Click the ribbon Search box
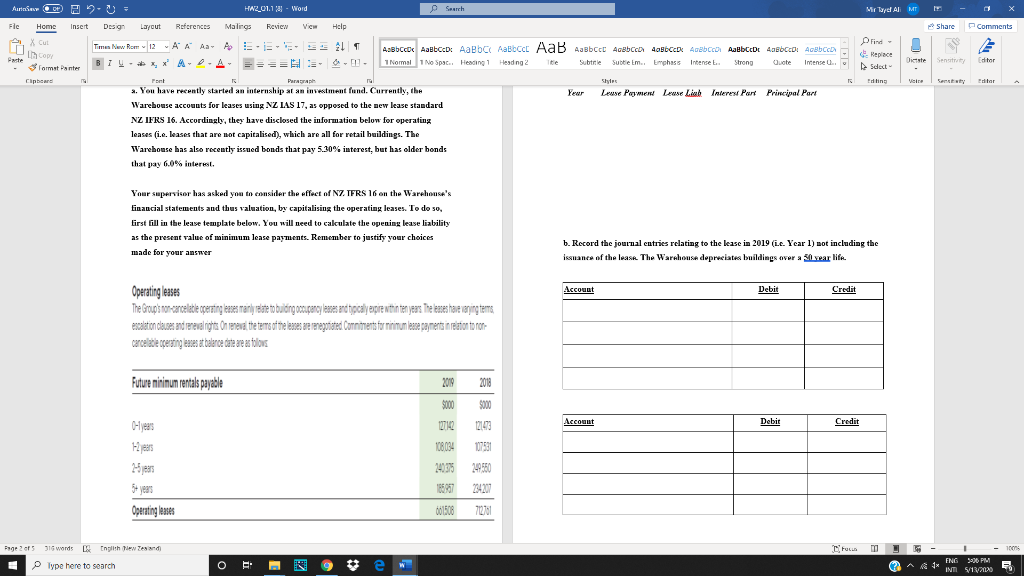 pos(517,8)
